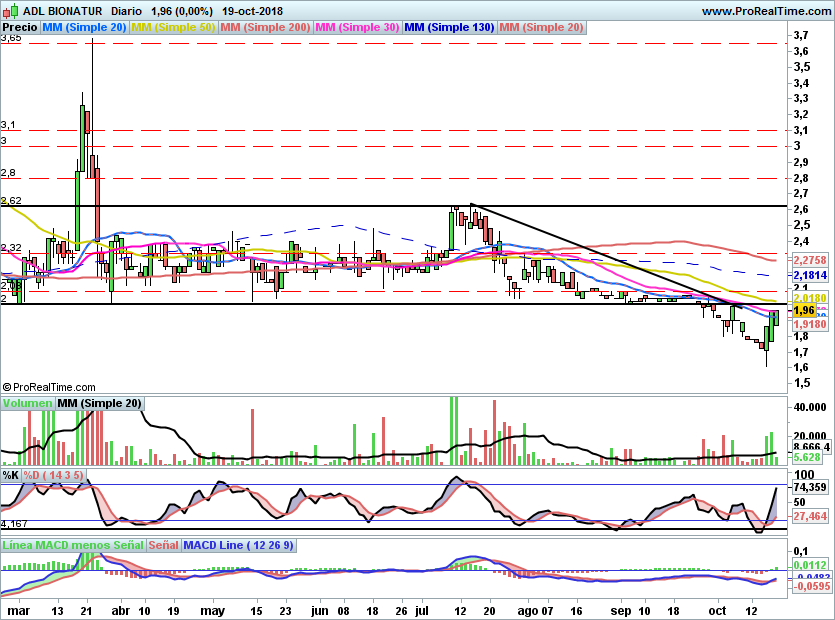
Task: Click the magenta MM (Simple 30) label
Action: pyautogui.click(x=357, y=27)
